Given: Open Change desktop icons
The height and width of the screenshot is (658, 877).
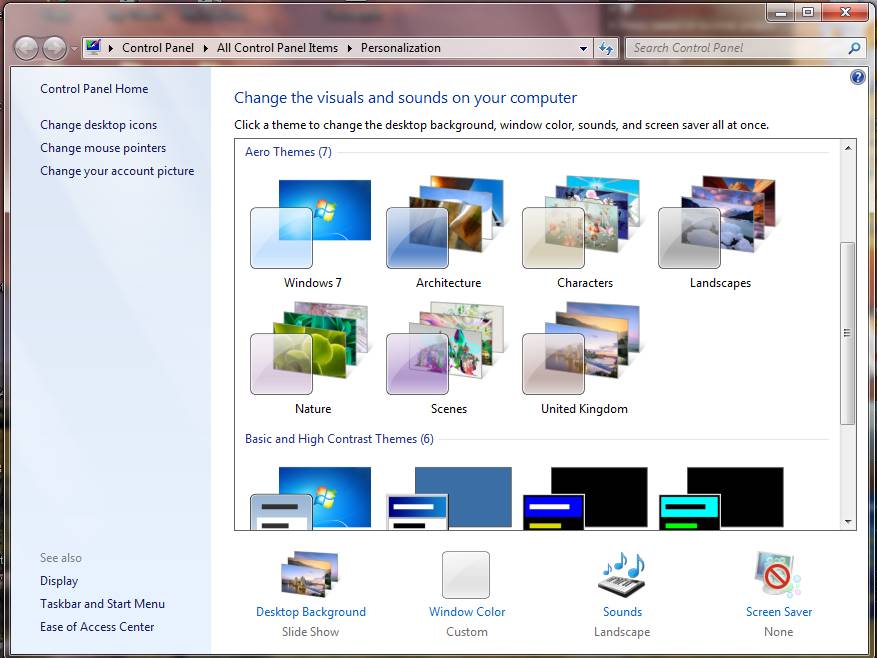Looking at the screenshot, I should click(98, 125).
